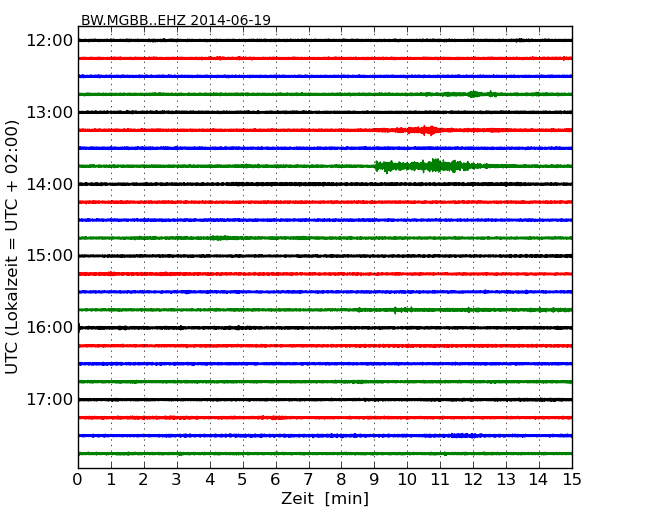The image size is (650, 520).
Task: Click the x-axis tick label 6
Action: [275, 479]
